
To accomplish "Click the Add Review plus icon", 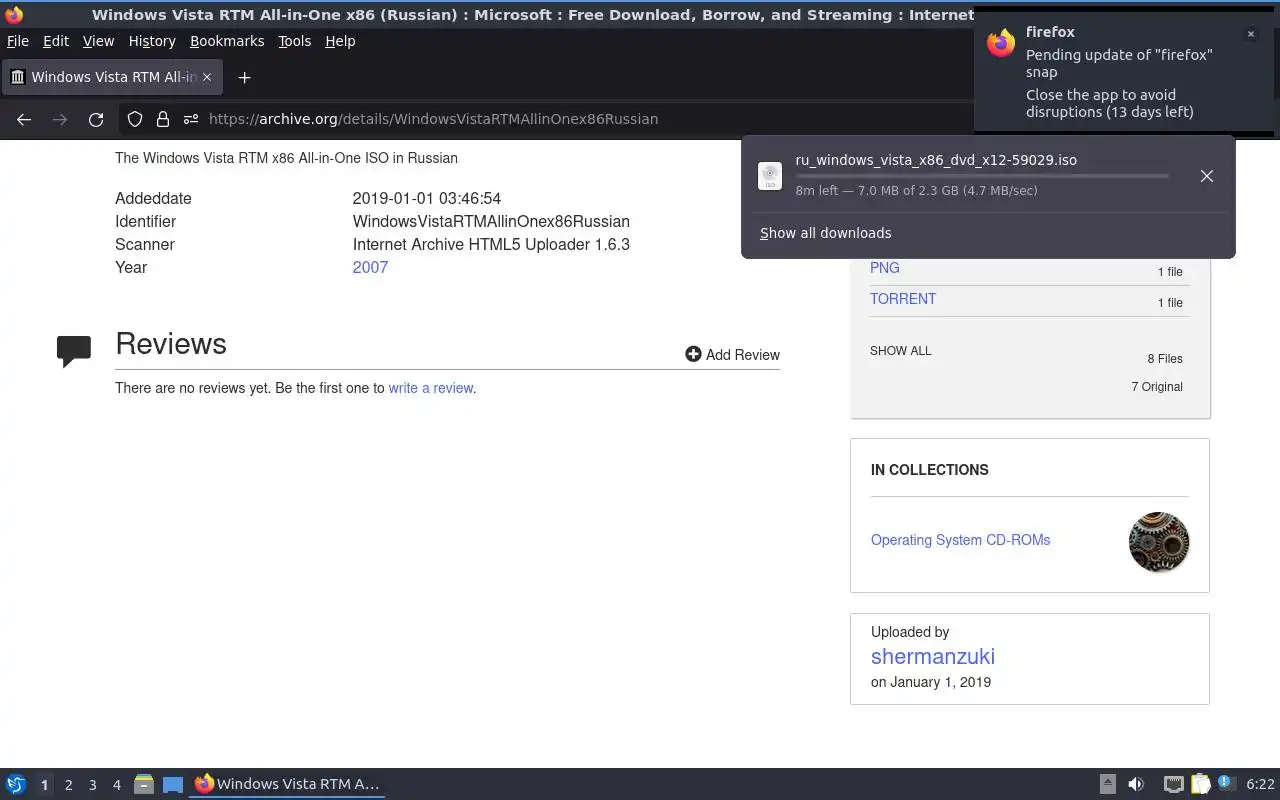I will coord(693,354).
